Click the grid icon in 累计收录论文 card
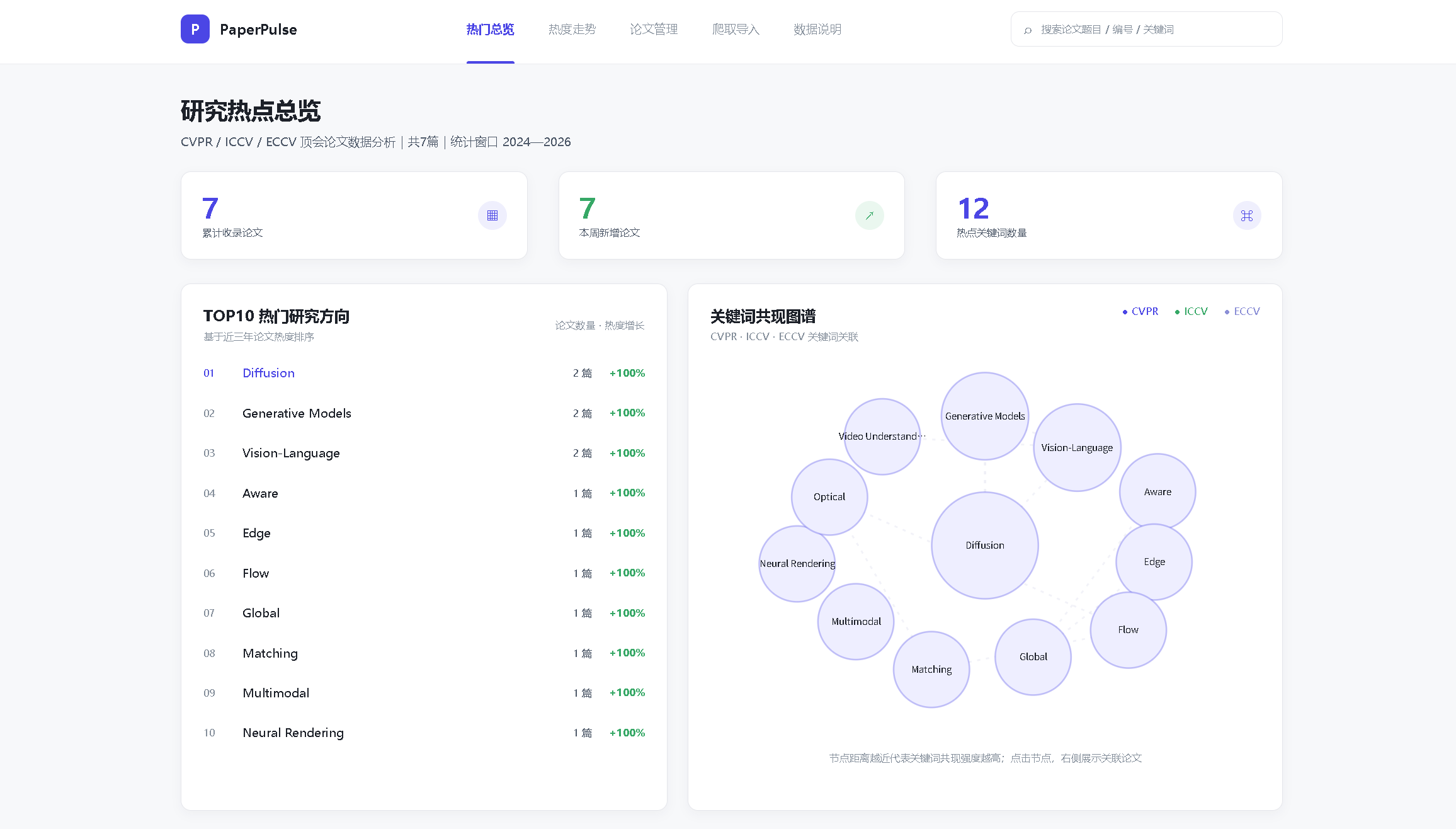 pos(492,215)
